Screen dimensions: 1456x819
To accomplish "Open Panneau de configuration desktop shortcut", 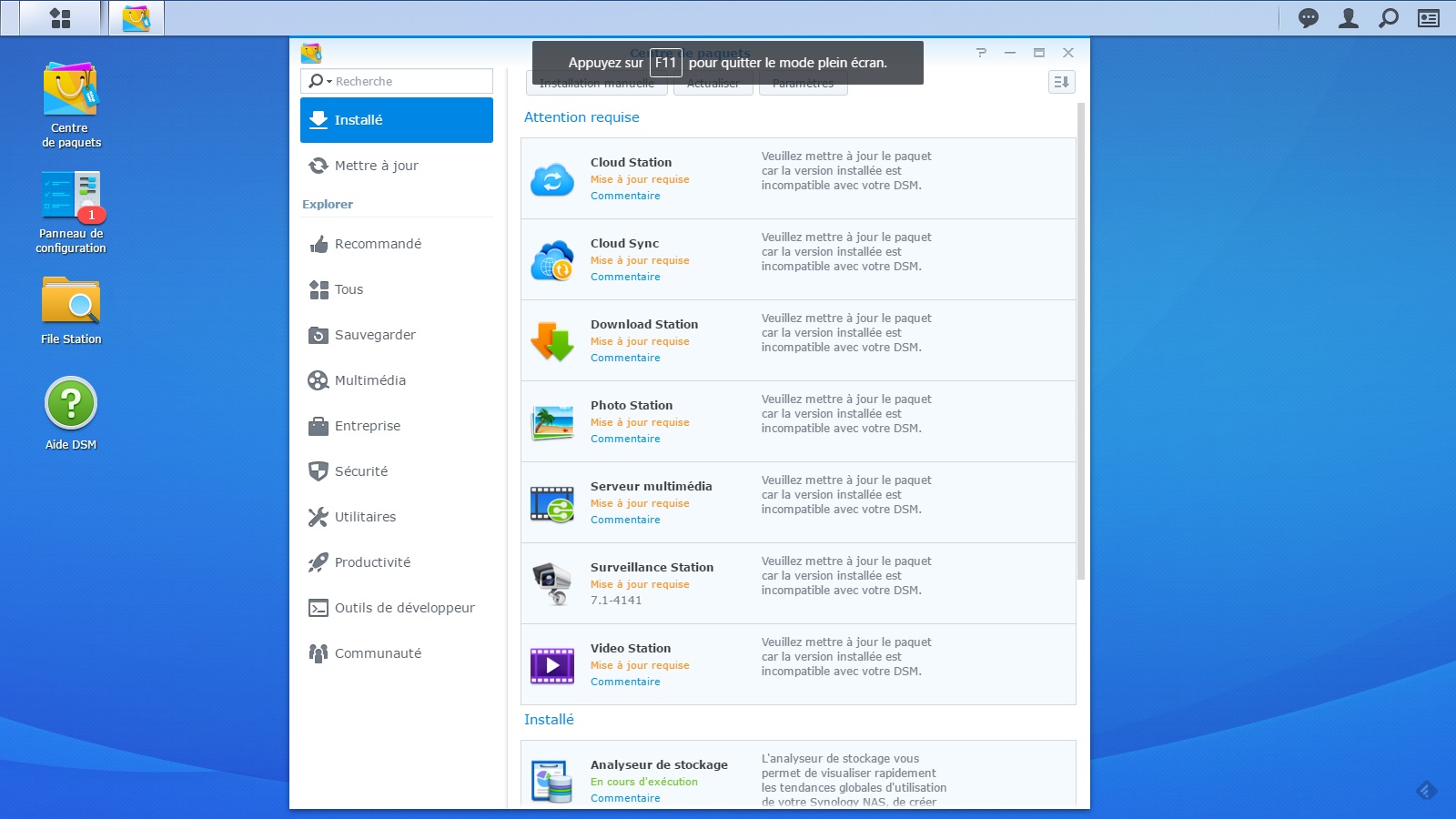I will click(71, 212).
